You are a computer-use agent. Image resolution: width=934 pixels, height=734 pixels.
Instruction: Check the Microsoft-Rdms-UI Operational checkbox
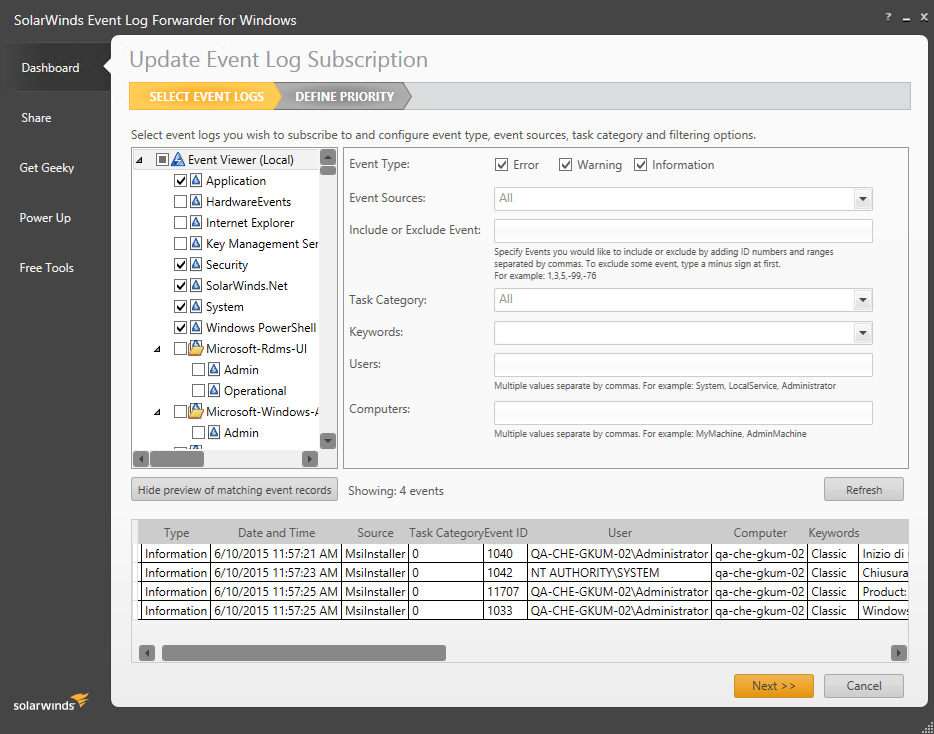(x=198, y=391)
